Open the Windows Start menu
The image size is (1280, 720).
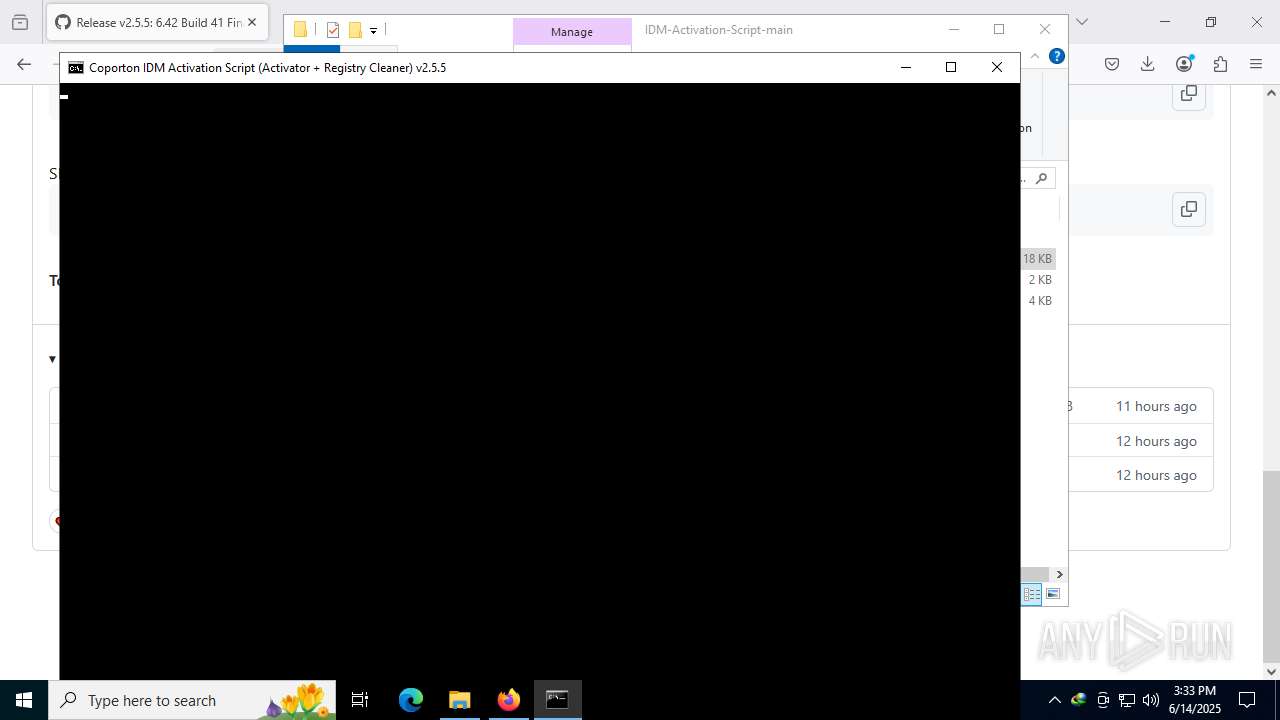24,700
